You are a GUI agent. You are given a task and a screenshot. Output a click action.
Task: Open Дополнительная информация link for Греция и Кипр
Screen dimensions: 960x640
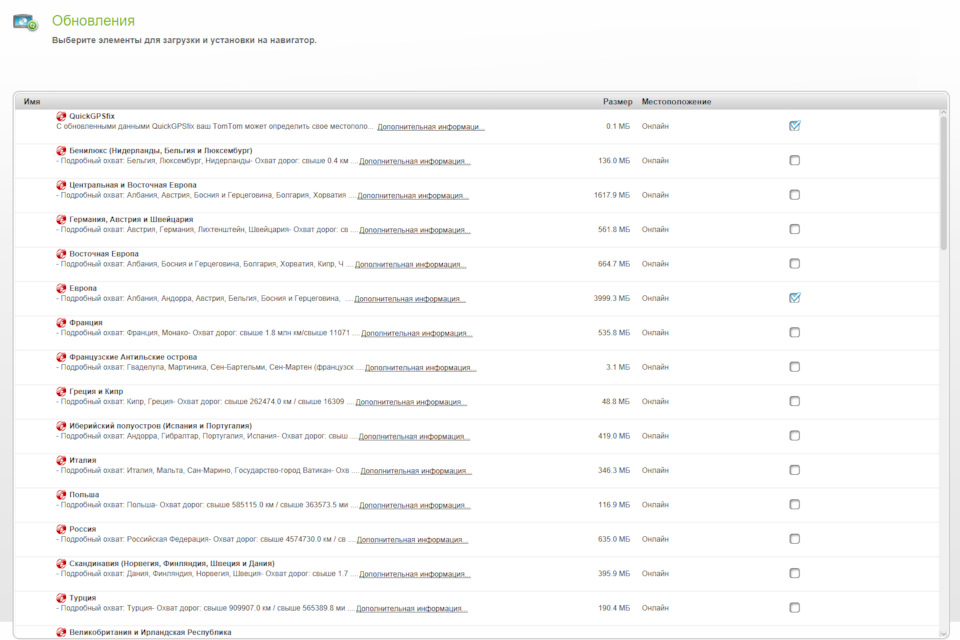[411, 402]
